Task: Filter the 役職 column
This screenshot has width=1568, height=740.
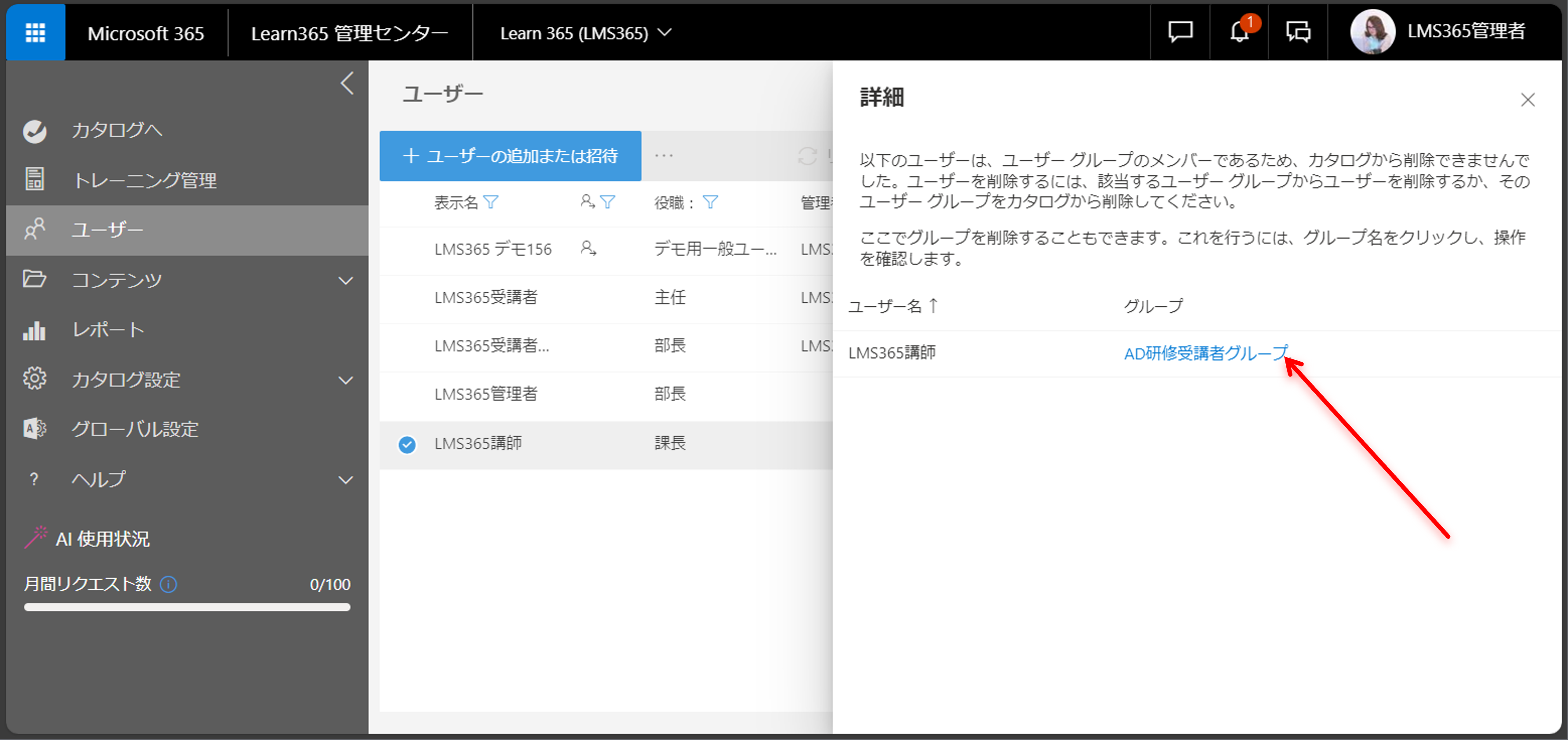Action: click(x=710, y=202)
